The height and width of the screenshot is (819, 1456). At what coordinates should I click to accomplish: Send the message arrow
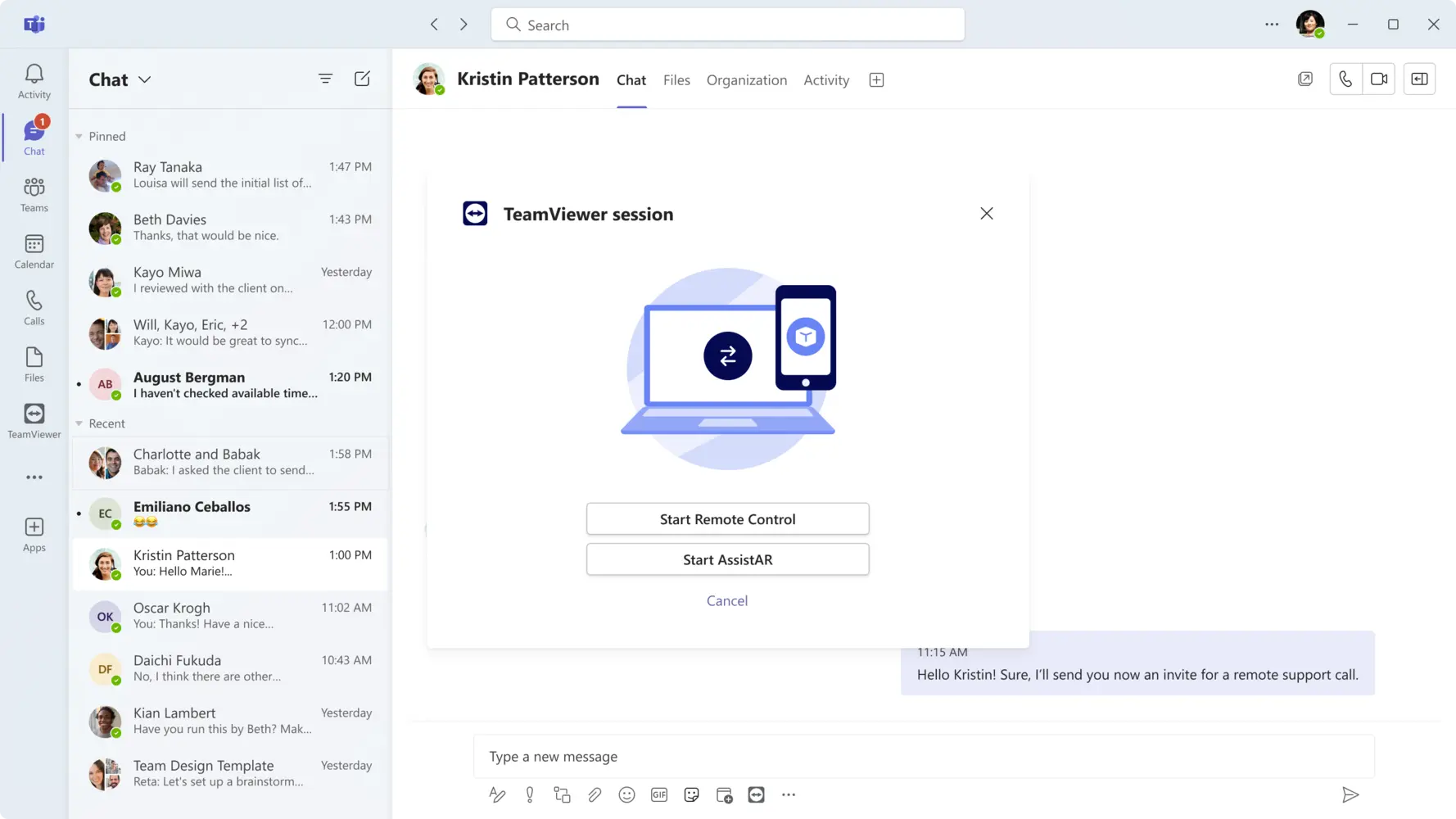[1350, 794]
